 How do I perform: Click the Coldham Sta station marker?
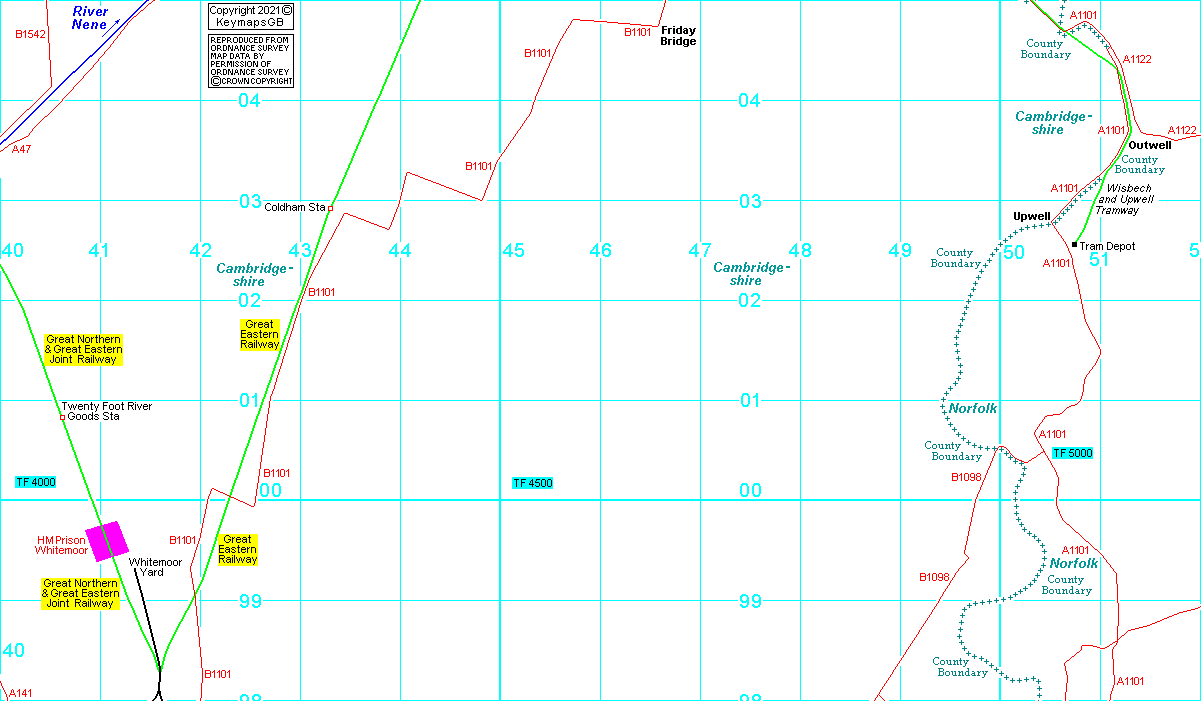(330, 208)
